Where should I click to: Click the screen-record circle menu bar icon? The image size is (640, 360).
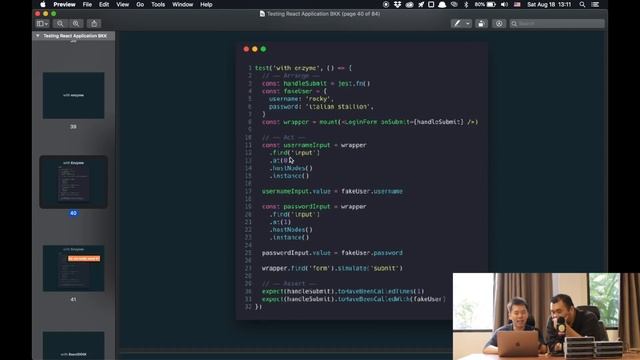(386, 4)
